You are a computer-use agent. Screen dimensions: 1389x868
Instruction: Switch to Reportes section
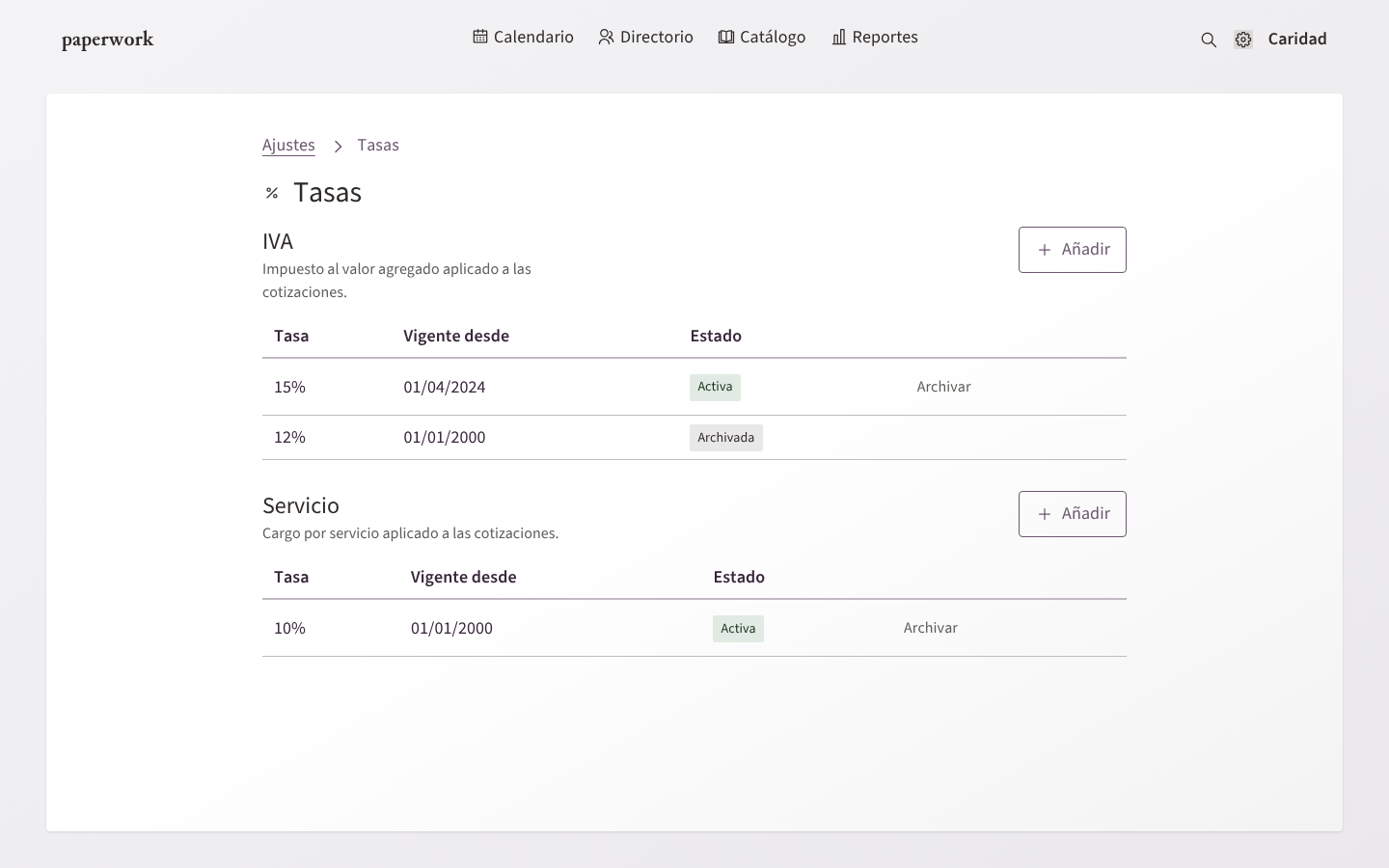click(x=875, y=37)
